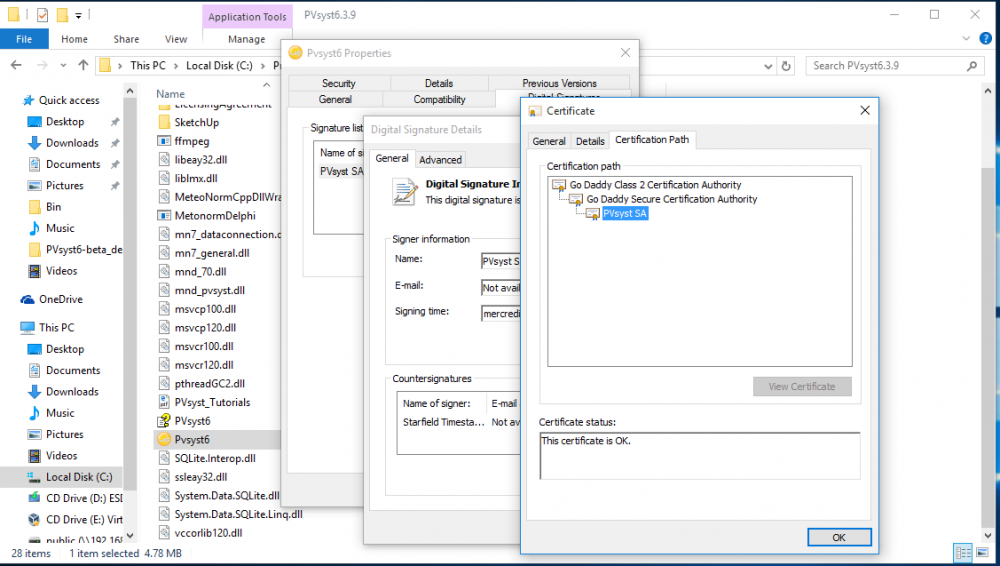Viewport: 1000px width, 566px height.
Task: Select the libeay32.dll file
Action: [201, 160]
